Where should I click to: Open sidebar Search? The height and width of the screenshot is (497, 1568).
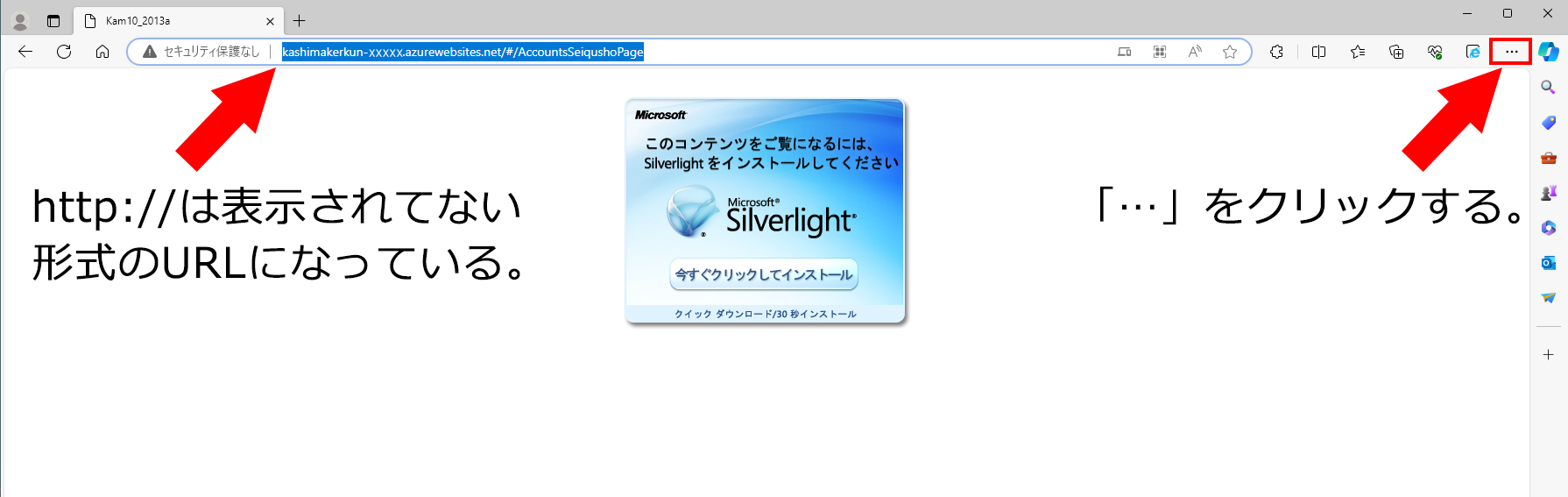(x=1549, y=87)
